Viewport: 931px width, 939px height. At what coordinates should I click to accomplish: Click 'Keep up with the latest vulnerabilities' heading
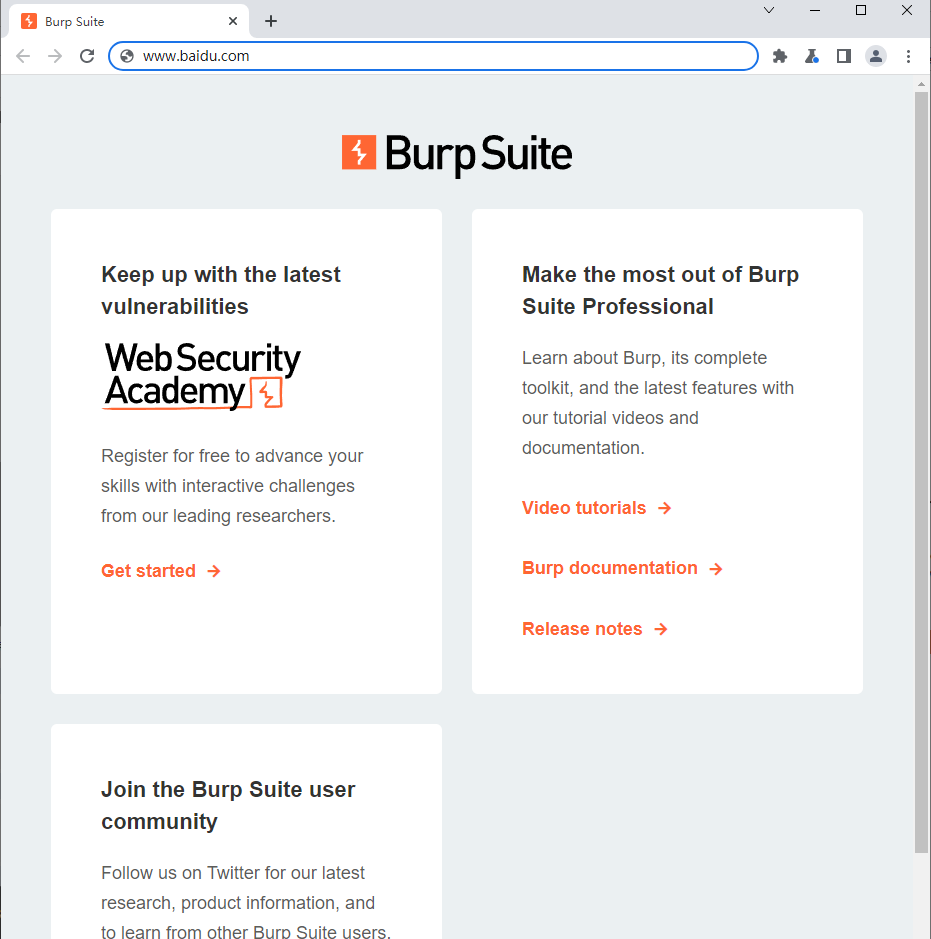tap(221, 290)
